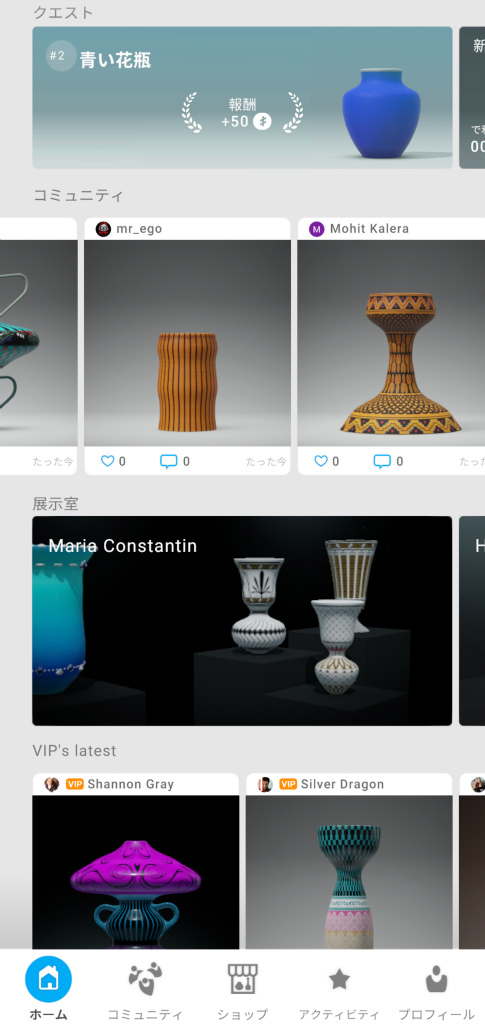This screenshot has width=485, height=1024.
Task: Open comments on Mohit Kalera's post
Action: click(x=382, y=462)
